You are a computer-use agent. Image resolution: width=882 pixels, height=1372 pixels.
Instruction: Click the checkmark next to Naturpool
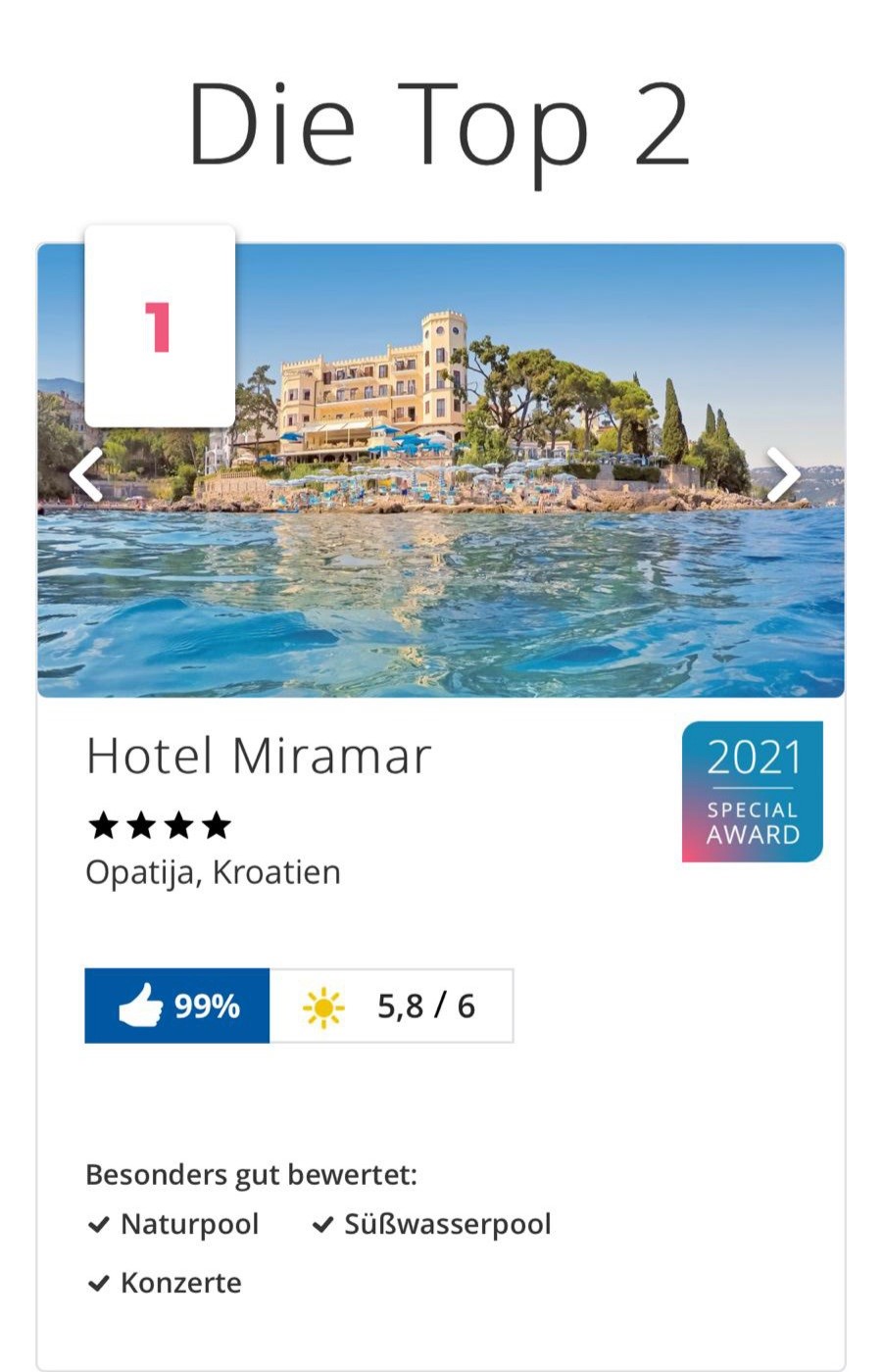(x=98, y=1225)
